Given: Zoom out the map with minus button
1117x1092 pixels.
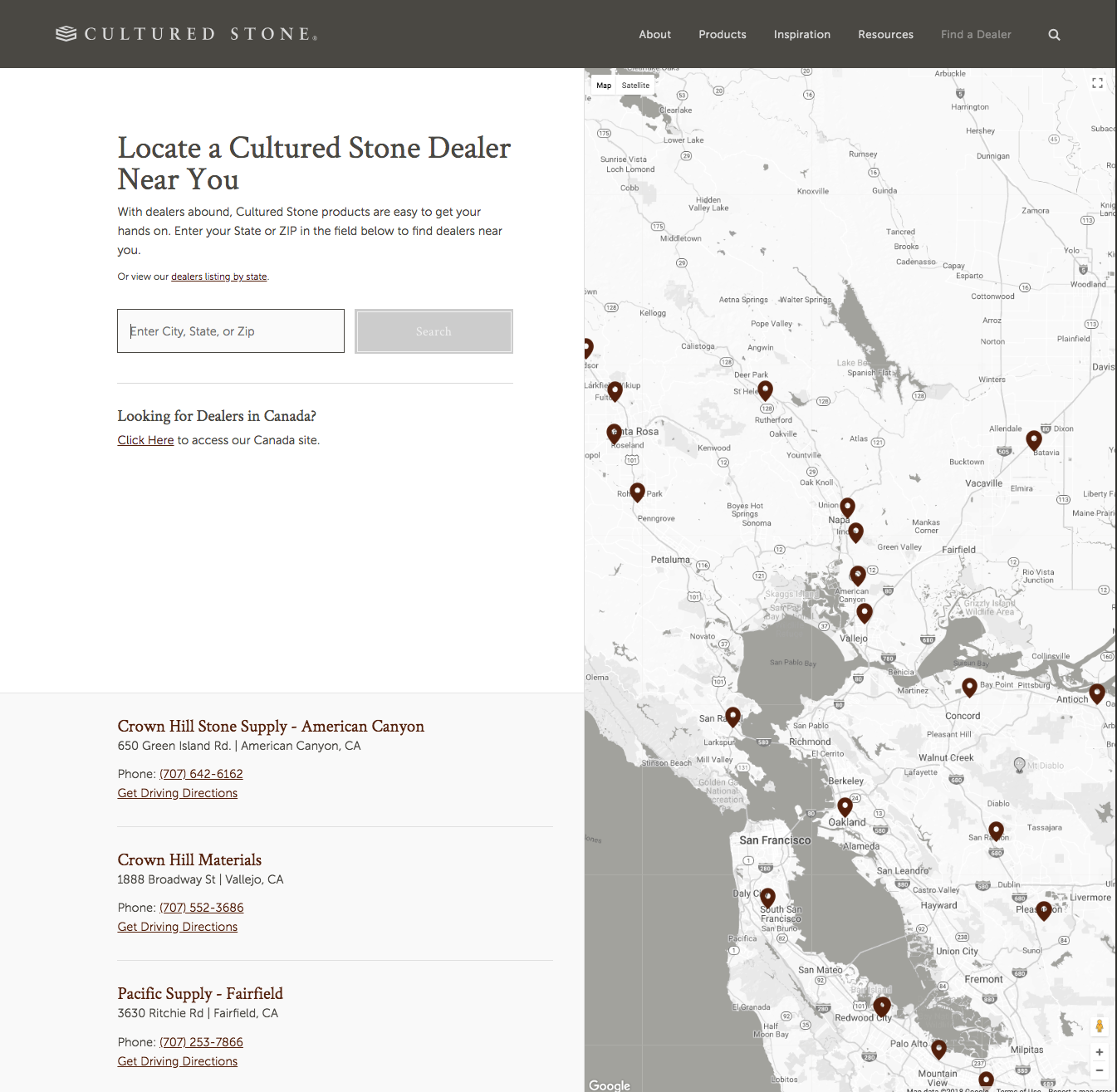Looking at the screenshot, I should (1099, 1070).
